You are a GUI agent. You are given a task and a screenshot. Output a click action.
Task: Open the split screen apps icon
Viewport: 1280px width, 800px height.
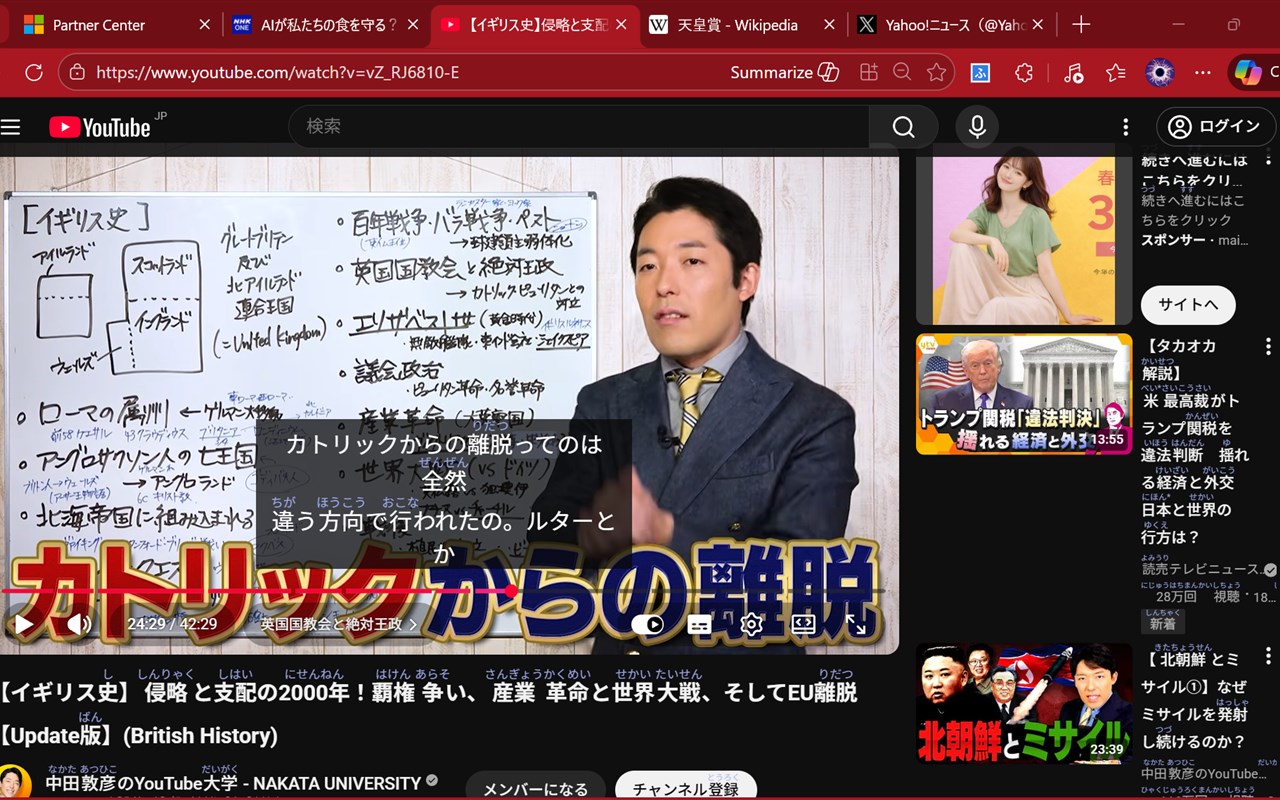[868, 72]
